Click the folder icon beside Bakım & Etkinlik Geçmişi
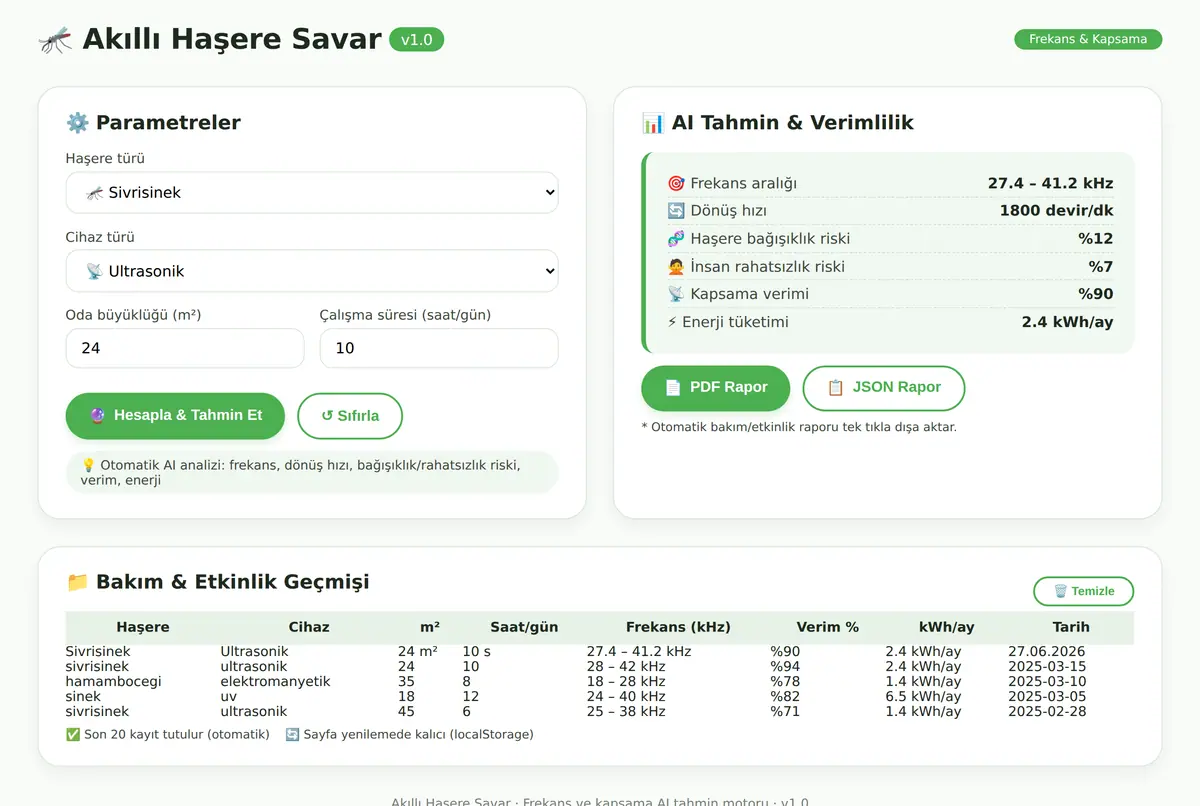The width and height of the screenshot is (1200, 806). coord(77,582)
